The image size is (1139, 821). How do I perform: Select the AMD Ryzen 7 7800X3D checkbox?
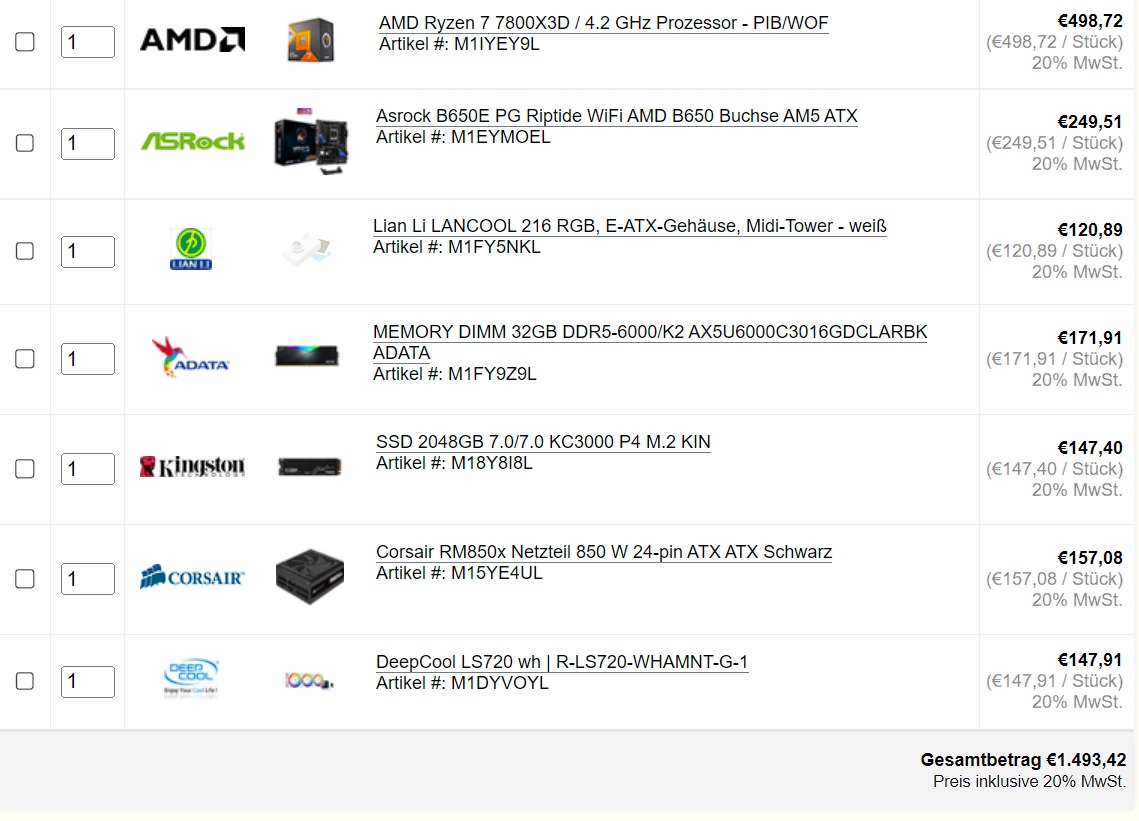click(x=25, y=41)
